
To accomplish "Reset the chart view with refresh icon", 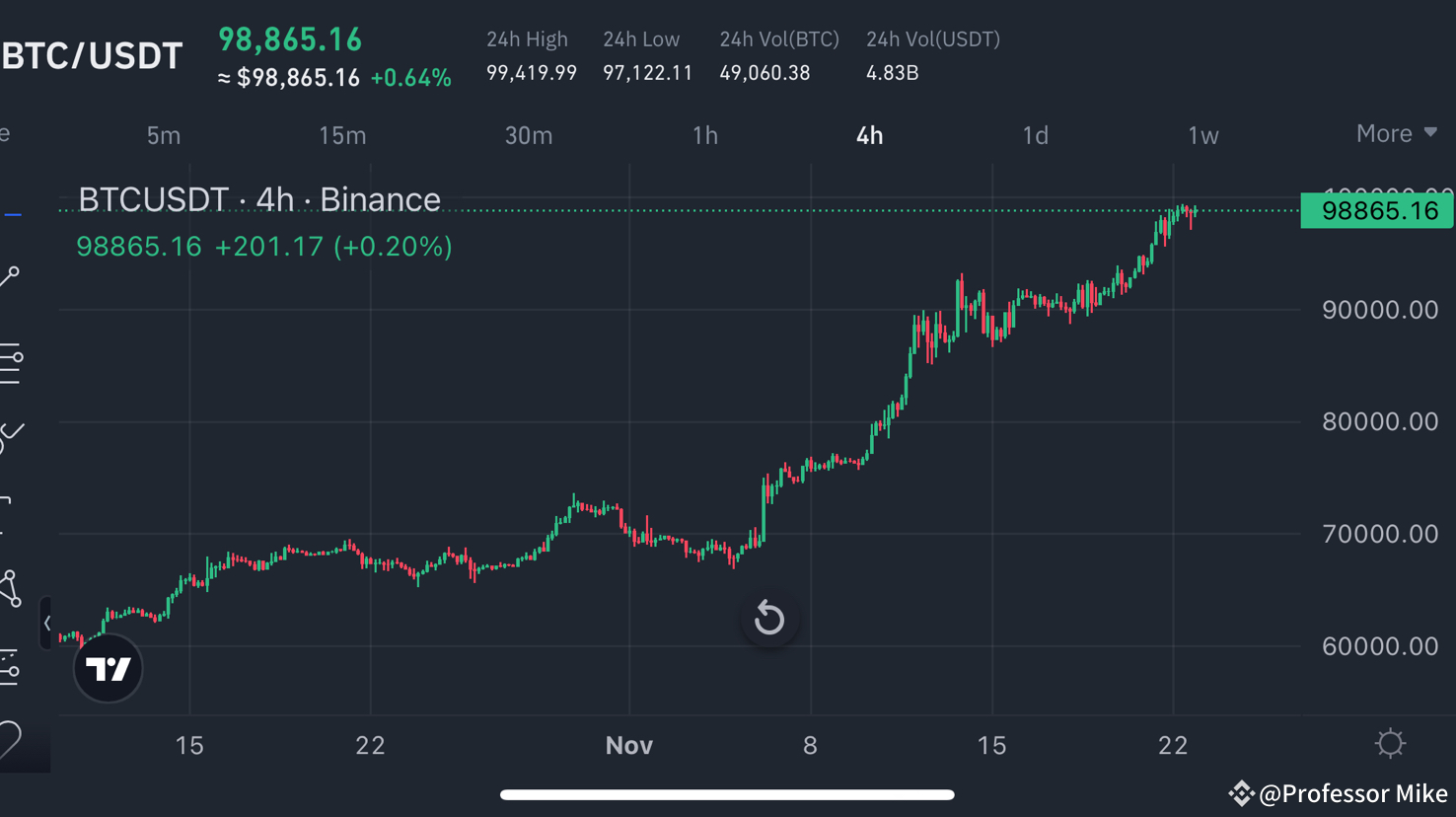I will 769,619.
